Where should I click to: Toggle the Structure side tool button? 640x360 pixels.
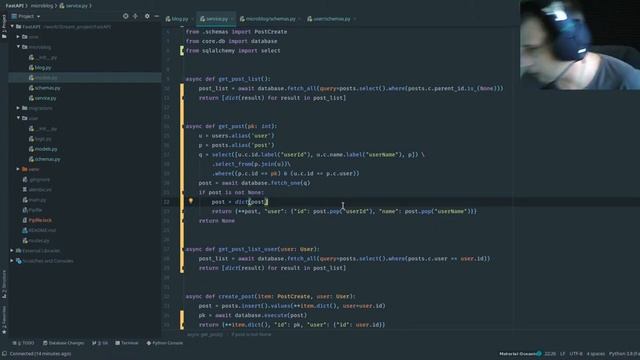[4, 284]
